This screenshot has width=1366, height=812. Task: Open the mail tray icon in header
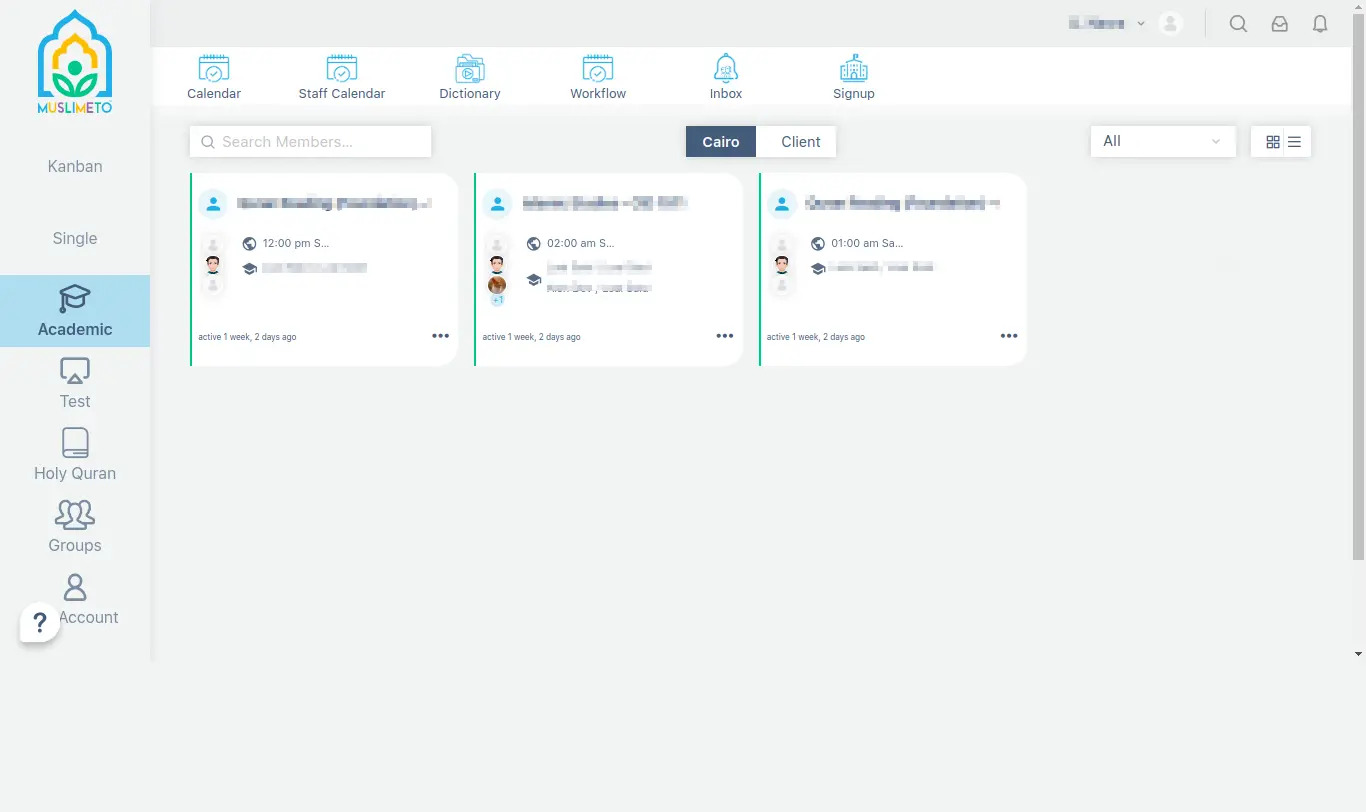pos(1279,24)
